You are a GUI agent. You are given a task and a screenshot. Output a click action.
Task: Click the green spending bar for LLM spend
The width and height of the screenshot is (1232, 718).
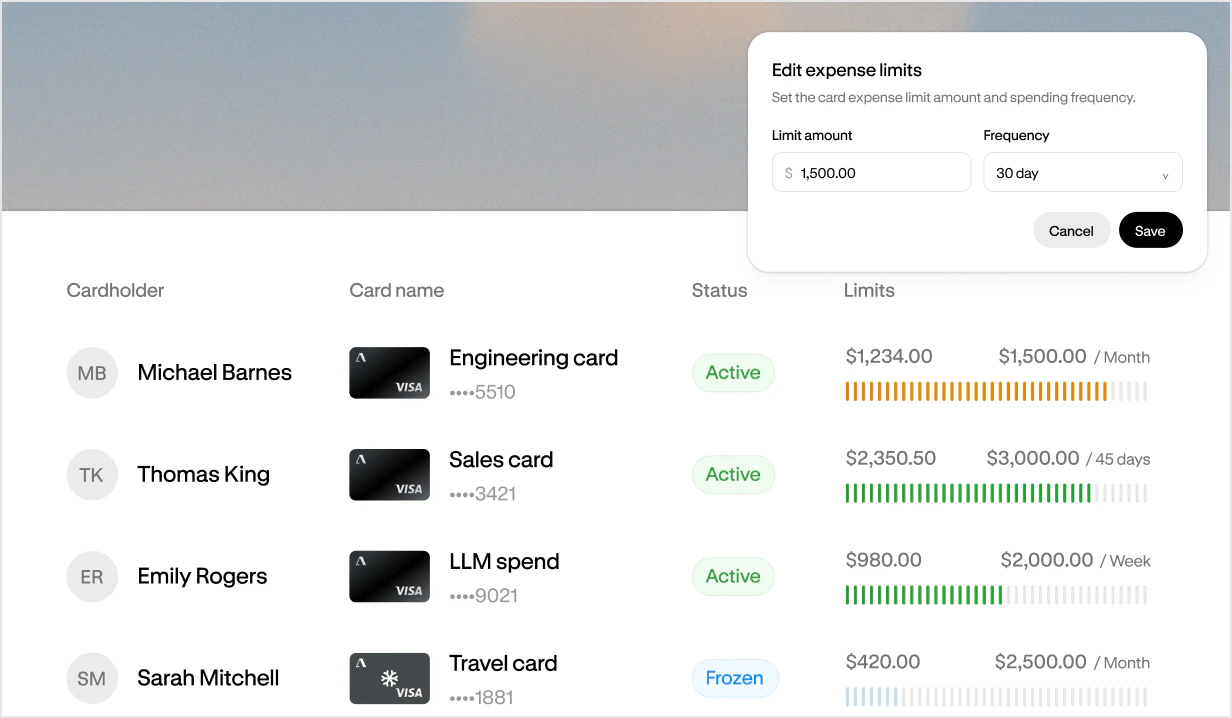click(996, 595)
